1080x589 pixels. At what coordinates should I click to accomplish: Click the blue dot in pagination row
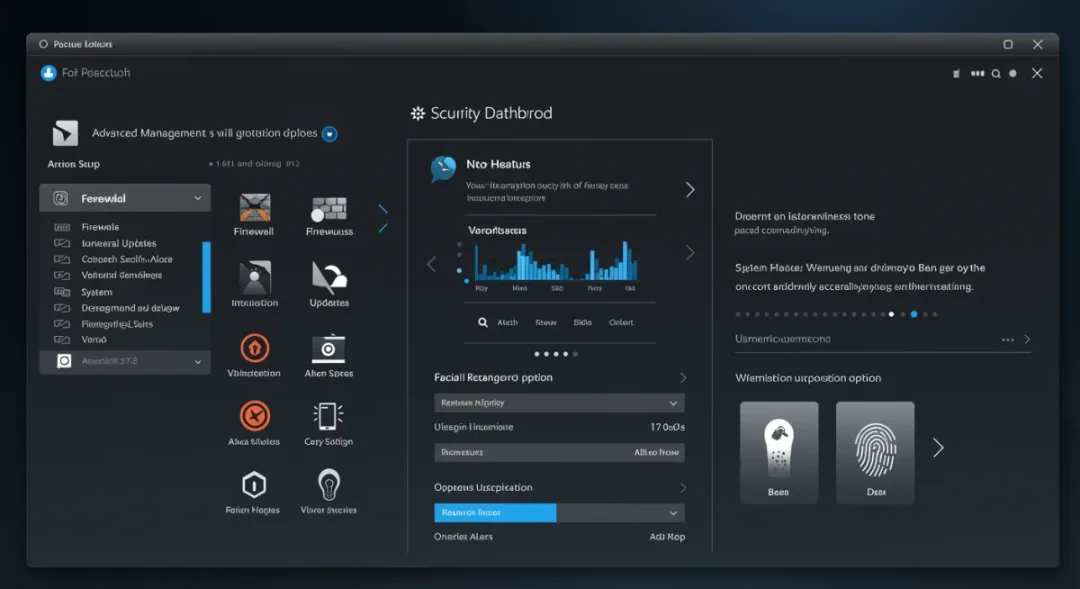(914, 314)
